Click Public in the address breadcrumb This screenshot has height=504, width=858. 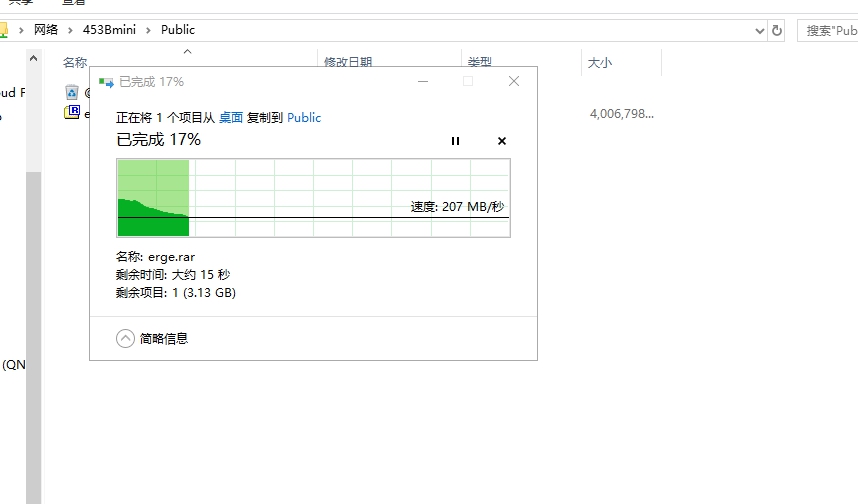[x=178, y=30]
